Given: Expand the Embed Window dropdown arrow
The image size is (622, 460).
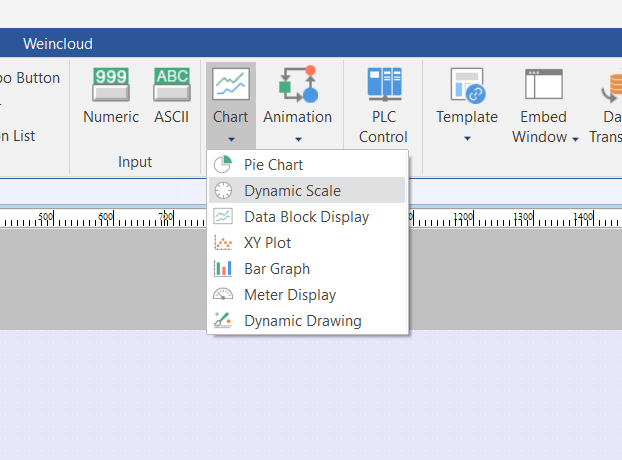Looking at the screenshot, I should pos(575,138).
